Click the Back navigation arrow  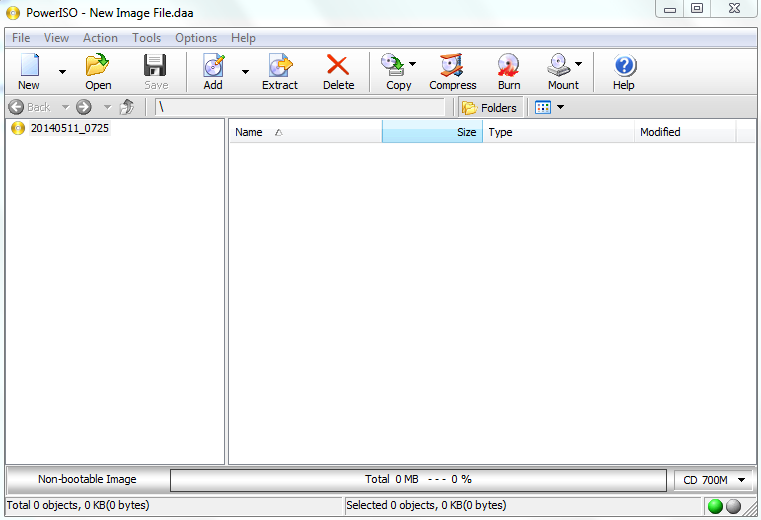tap(16, 107)
